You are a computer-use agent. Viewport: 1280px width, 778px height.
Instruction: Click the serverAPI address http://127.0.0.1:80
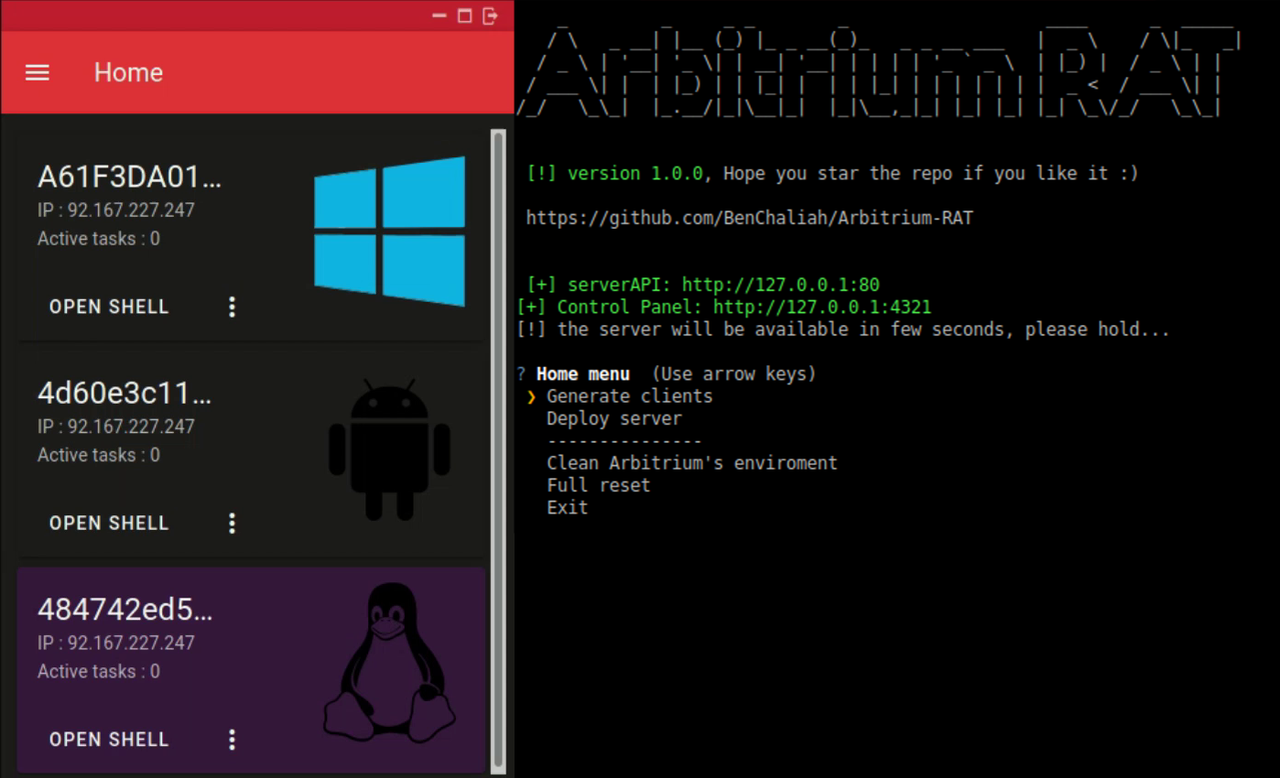click(781, 285)
